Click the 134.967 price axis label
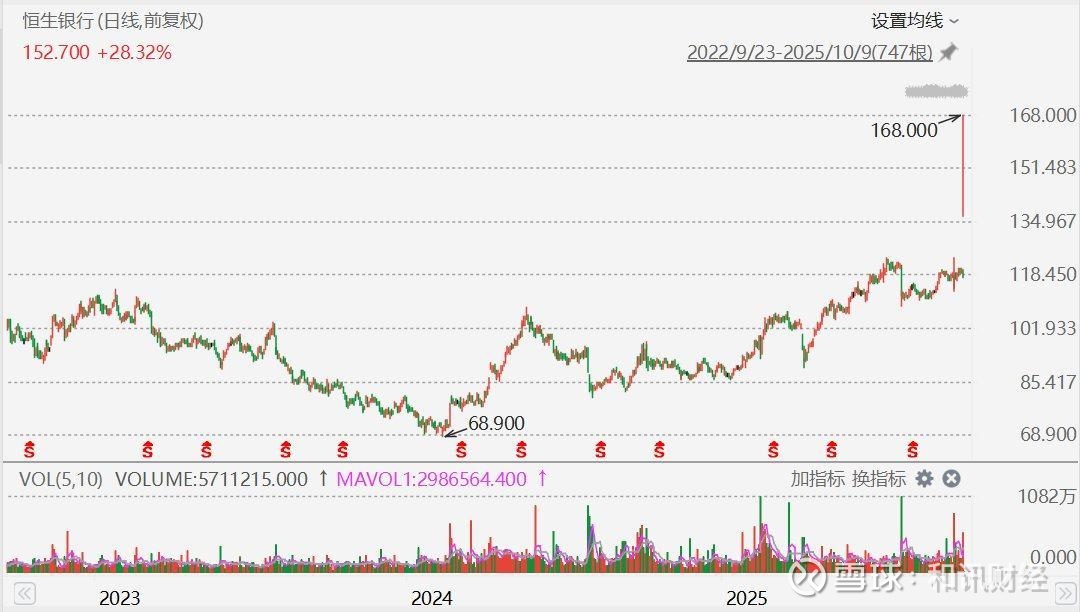Viewport: 1080px width, 612px height. tap(1042, 221)
